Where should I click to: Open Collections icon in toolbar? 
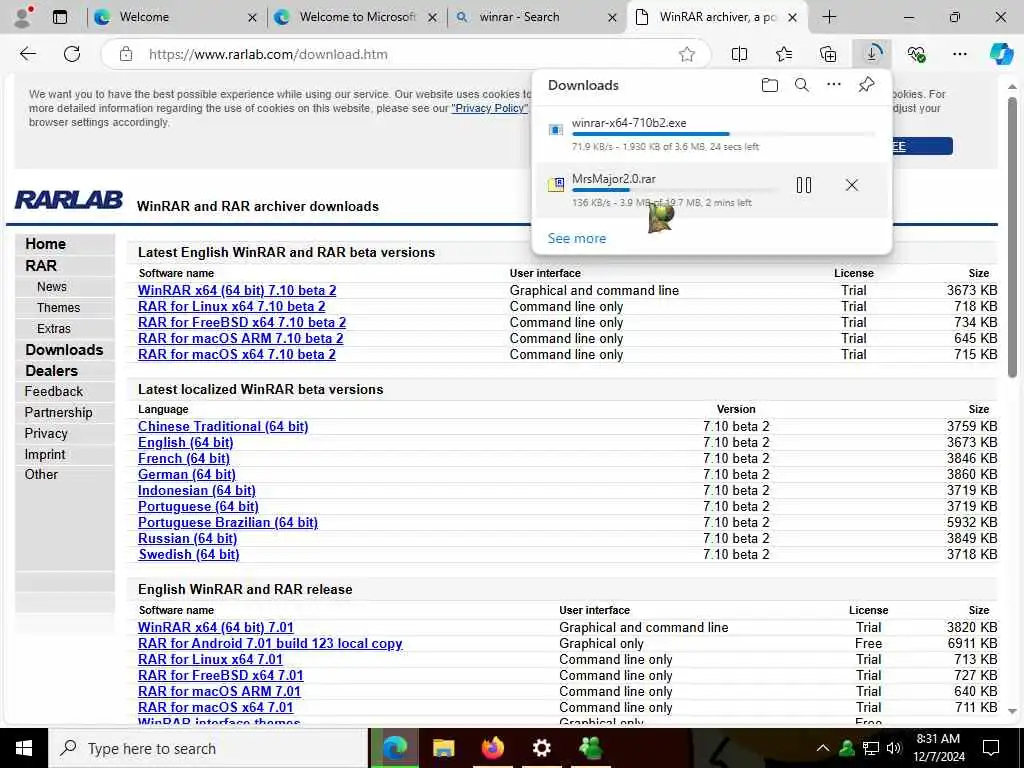coord(828,54)
